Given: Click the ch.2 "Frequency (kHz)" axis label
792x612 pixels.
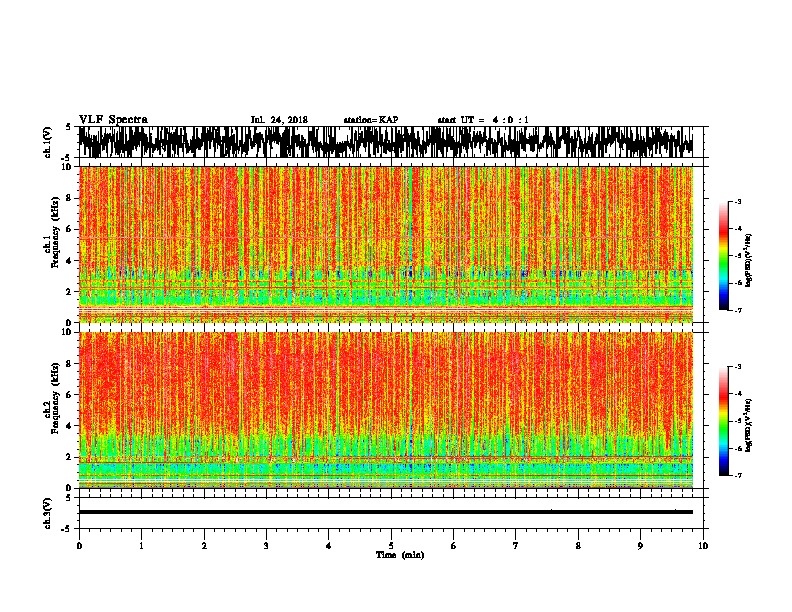Looking at the screenshot, I should [55, 398].
